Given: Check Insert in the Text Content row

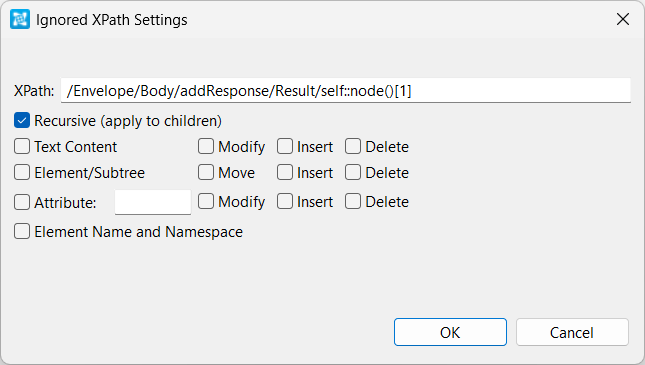Looking at the screenshot, I should pos(285,146).
